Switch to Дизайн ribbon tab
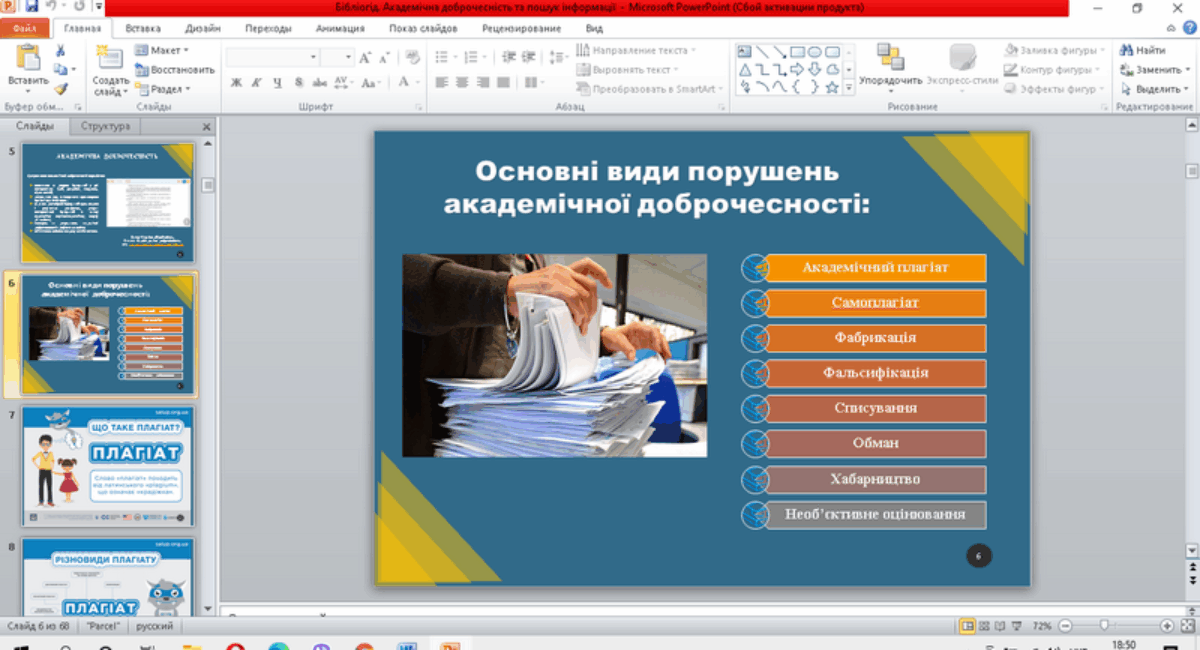The height and width of the screenshot is (650, 1200). 203,29
